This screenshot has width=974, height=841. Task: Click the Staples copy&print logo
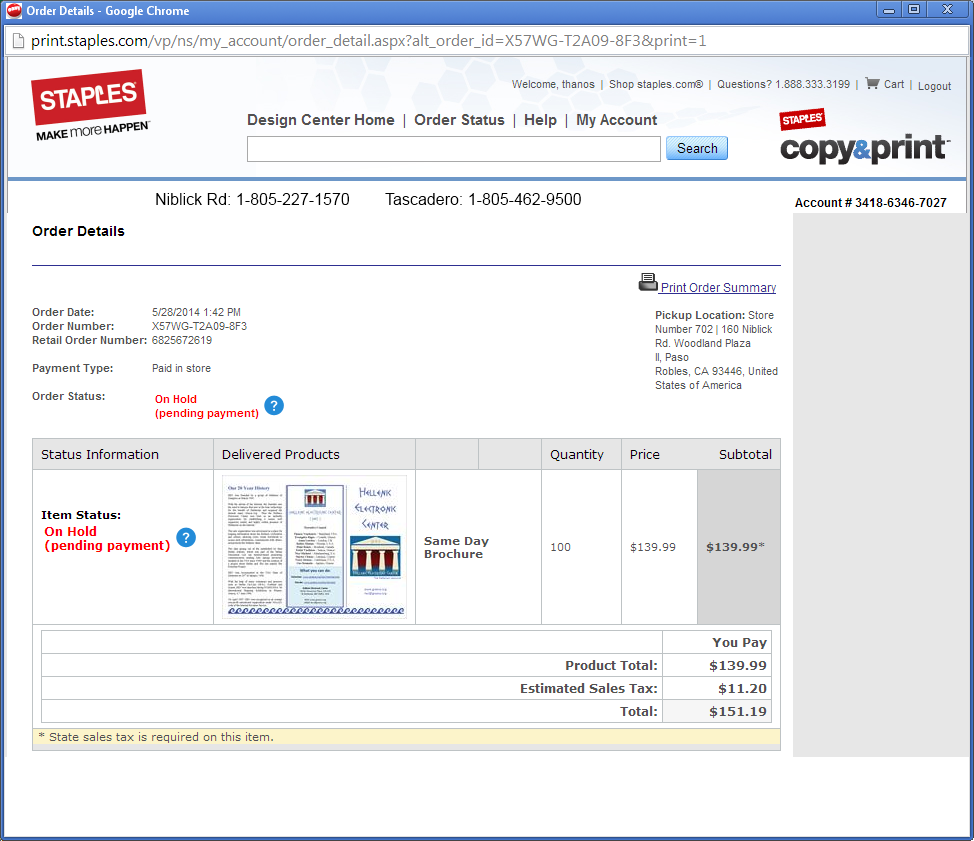point(864,136)
